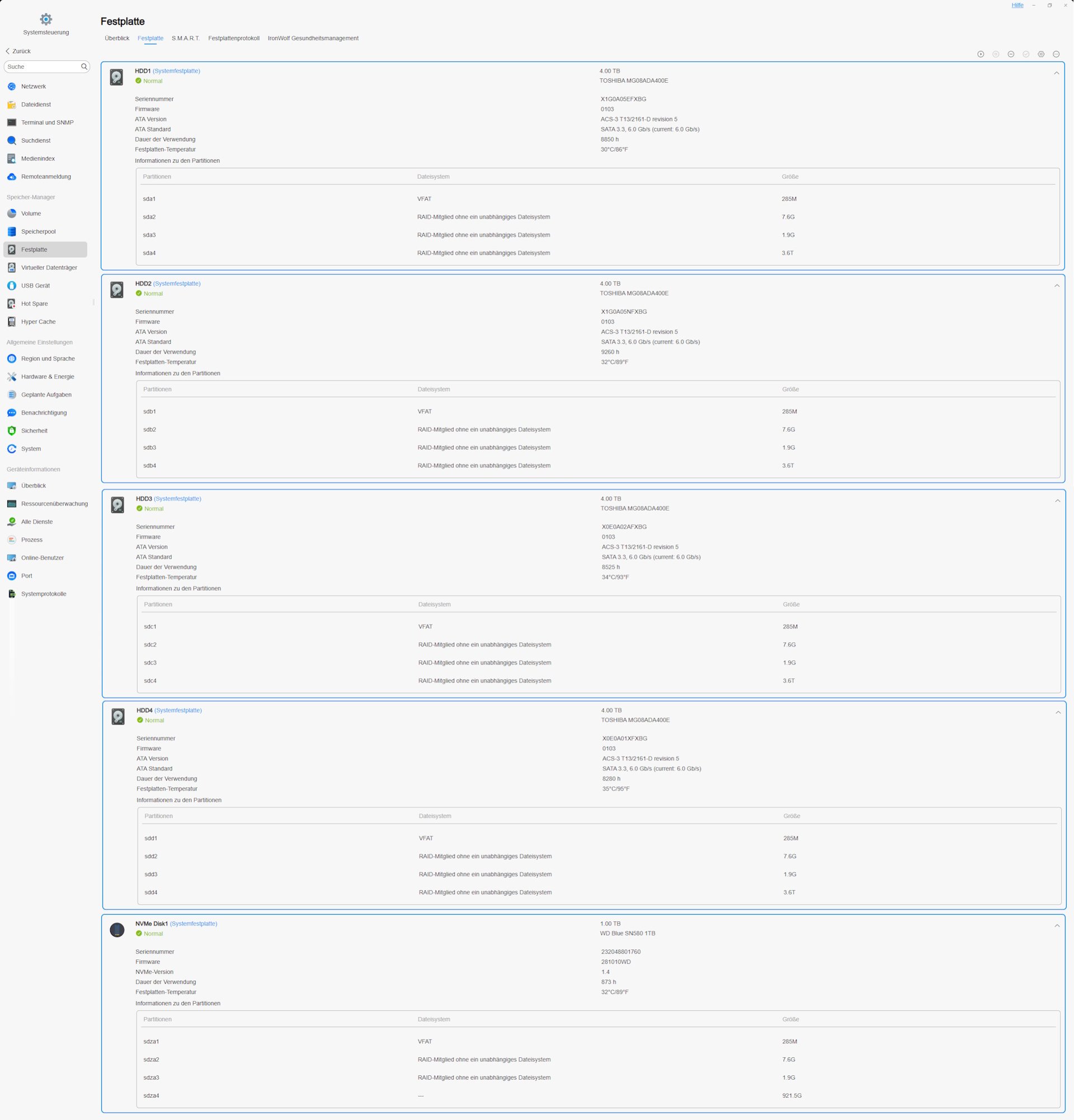Viewport: 1074px width, 1120px height.
Task: Click the Suche input field
Action: (41, 67)
